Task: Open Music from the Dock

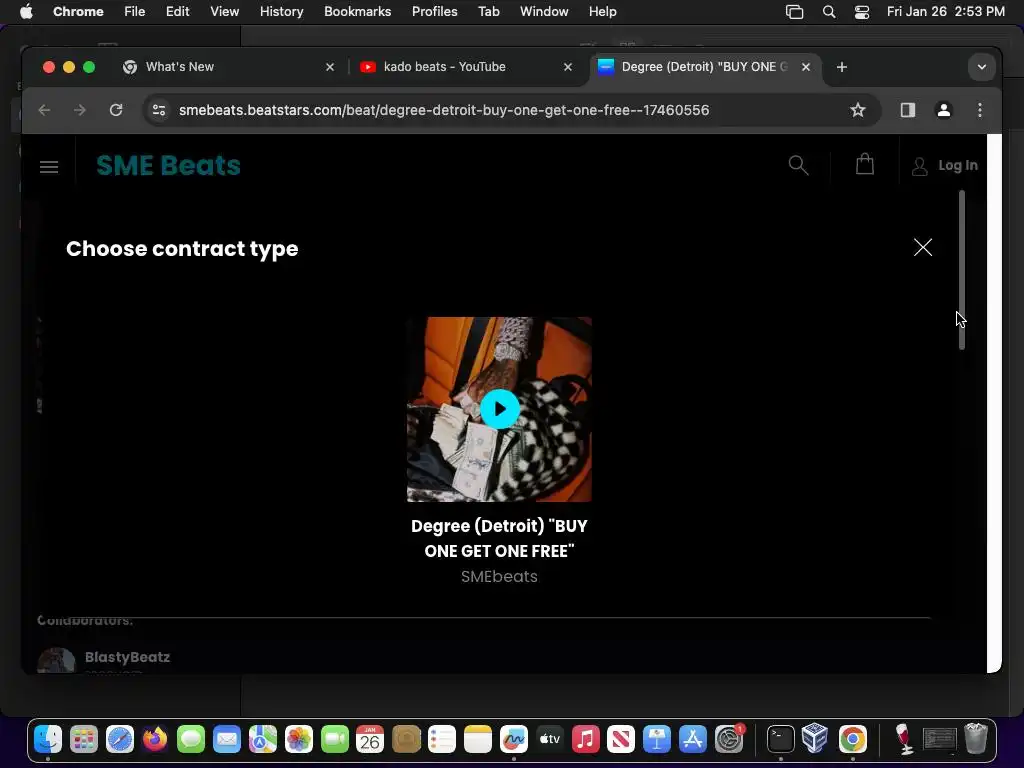Action: click(x=585, y=739)
